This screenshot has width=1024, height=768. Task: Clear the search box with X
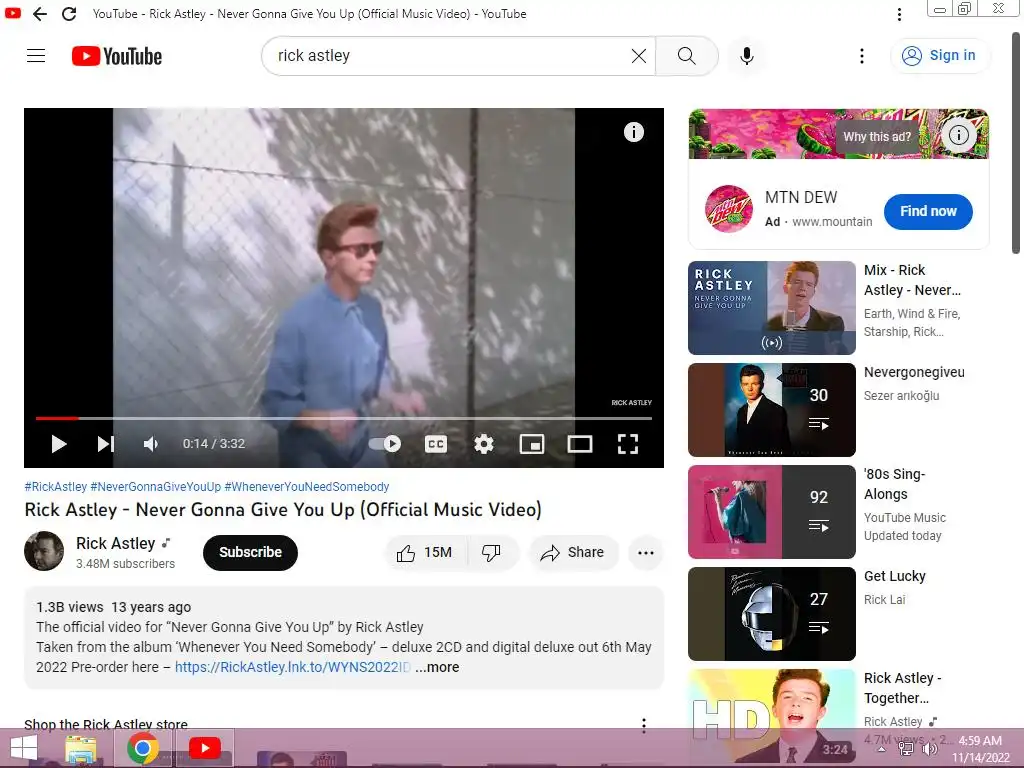coord(639,56)
